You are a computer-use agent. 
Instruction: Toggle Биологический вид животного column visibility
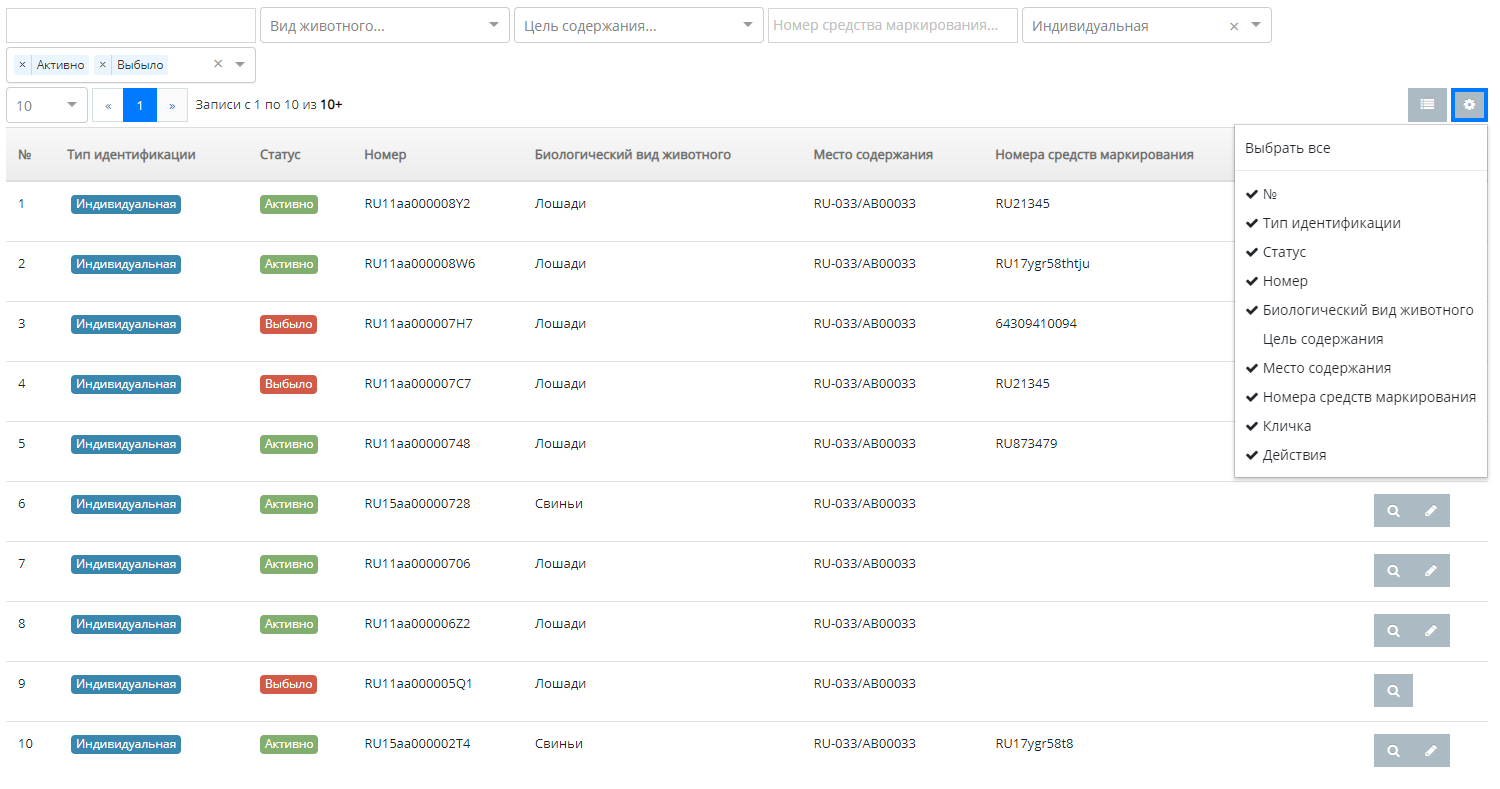pyautogui.click(x=1360, y=310)
